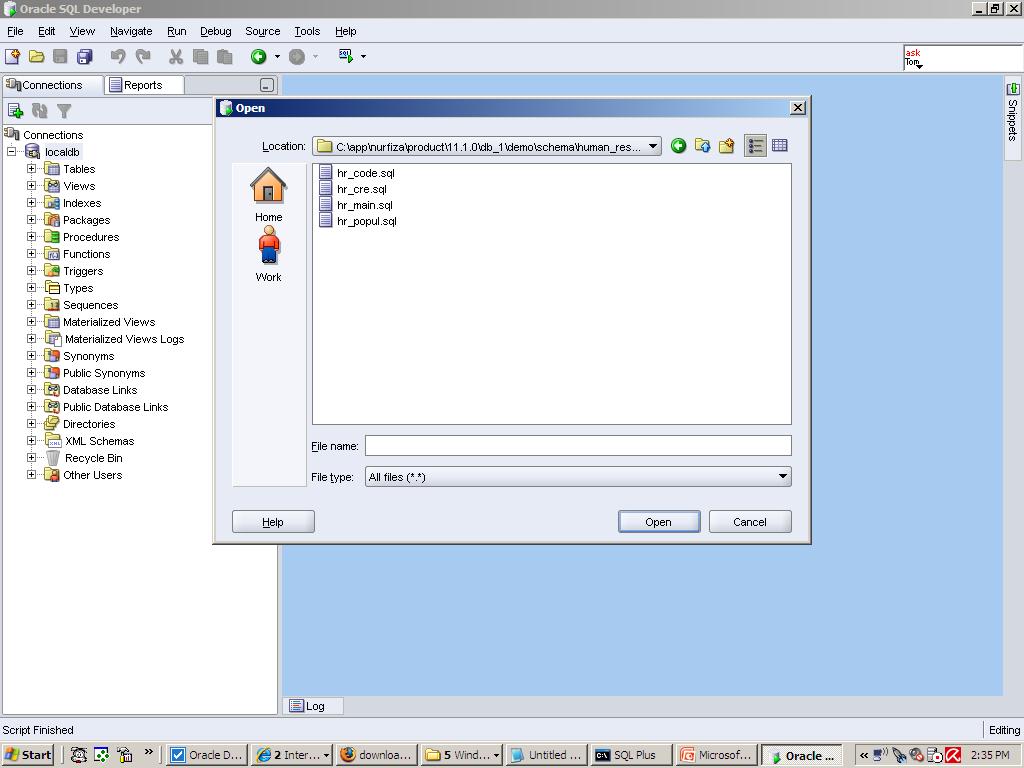
Task: Navigate up one directory level
Action: pyautogui.click(x=703, y=145)
